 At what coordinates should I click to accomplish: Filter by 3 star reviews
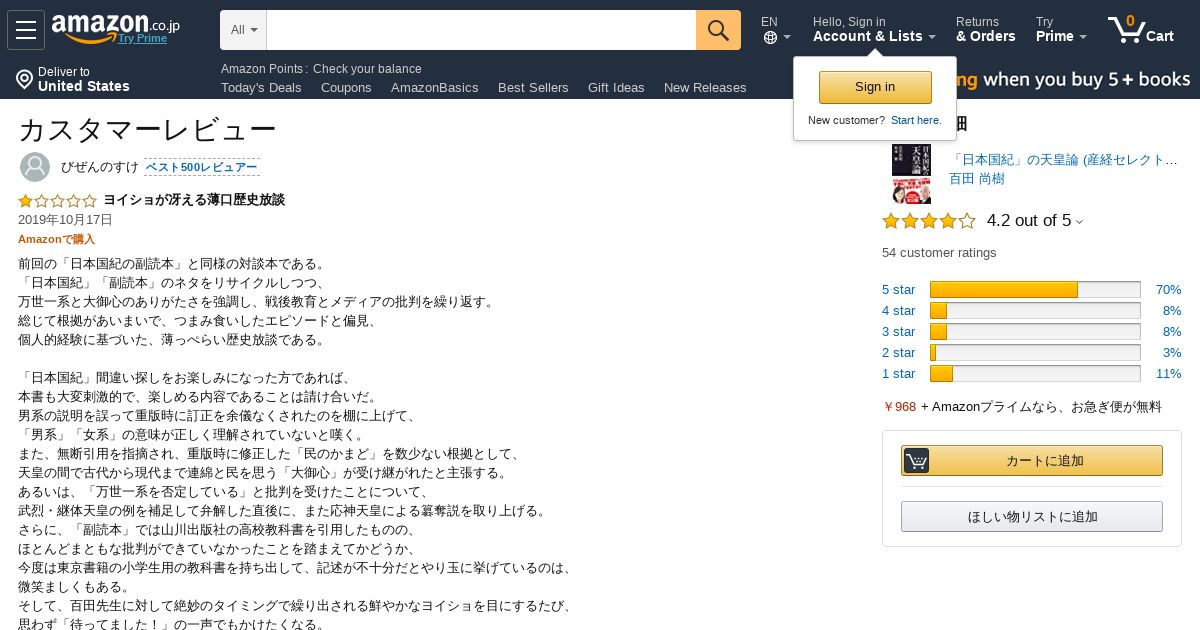click(898, 332)
